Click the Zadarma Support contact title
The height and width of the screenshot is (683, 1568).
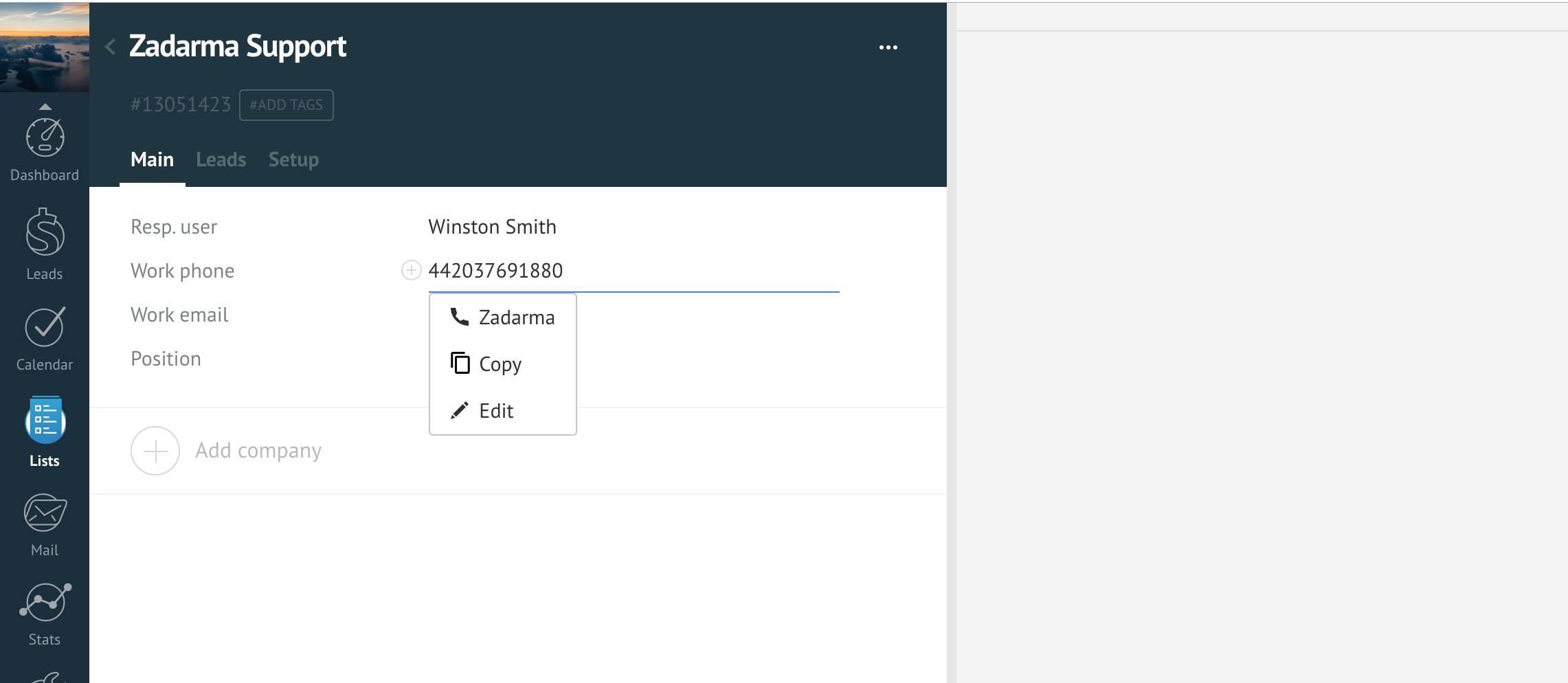(238, 47)
